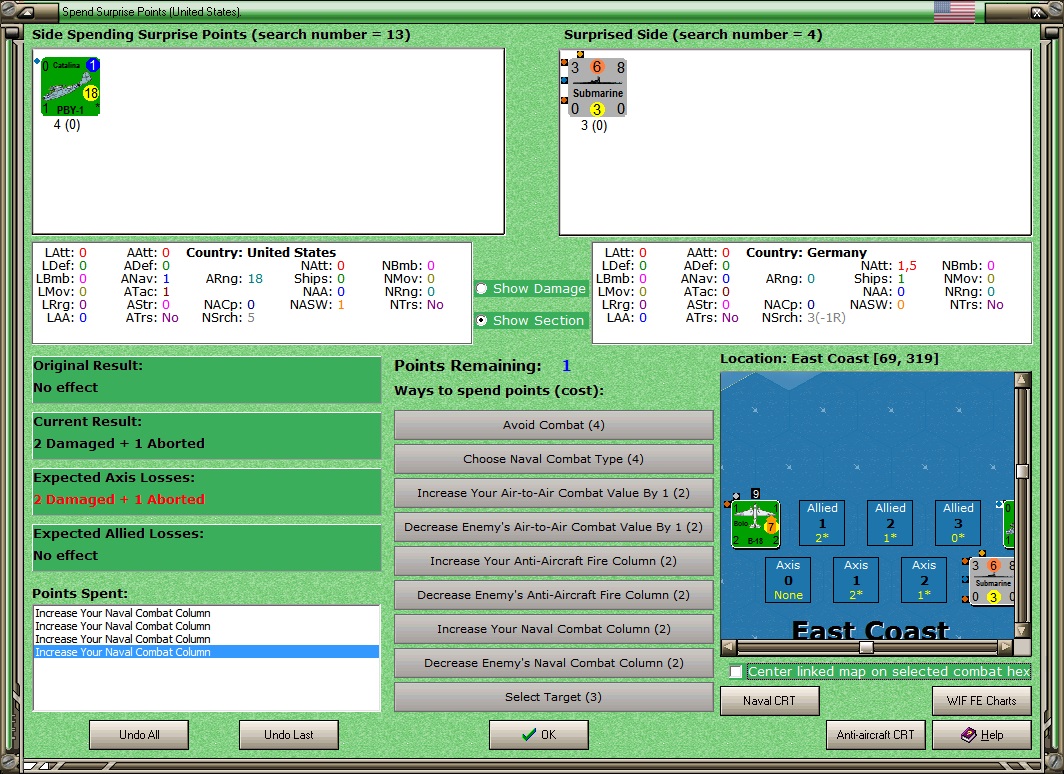The height and width of the screenshot is (774, 1064).
Task: Select the Catalina PBY-1 aircraft counter
Action: (71, 86)
